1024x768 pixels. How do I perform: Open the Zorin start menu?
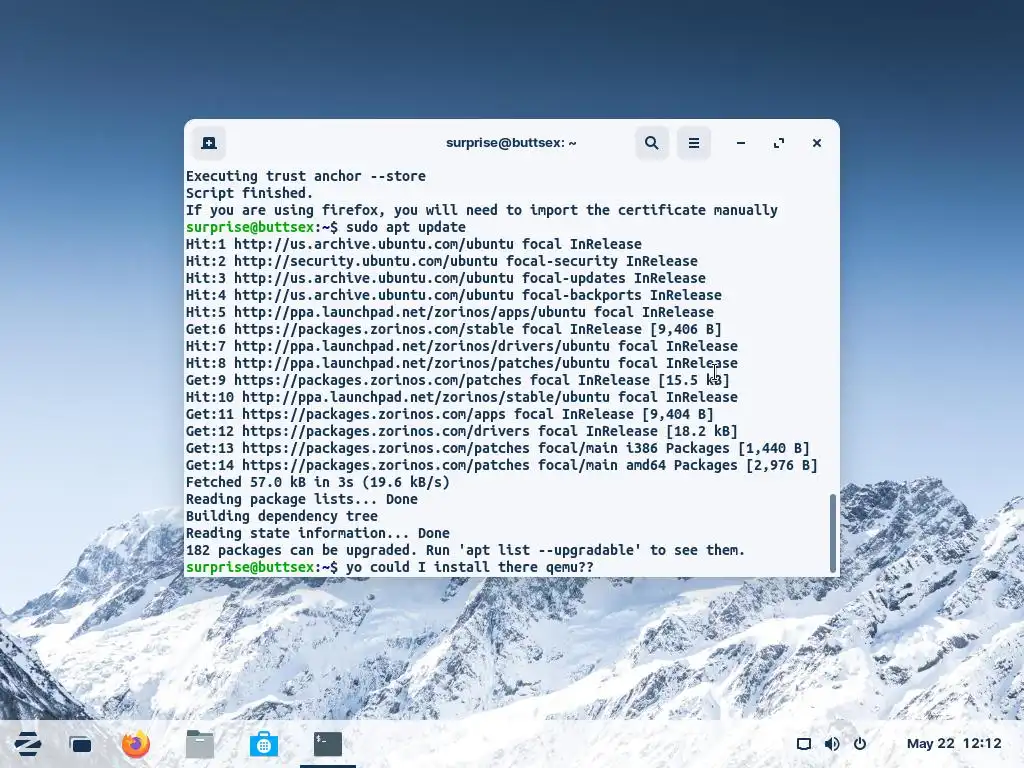coord(27,744)
